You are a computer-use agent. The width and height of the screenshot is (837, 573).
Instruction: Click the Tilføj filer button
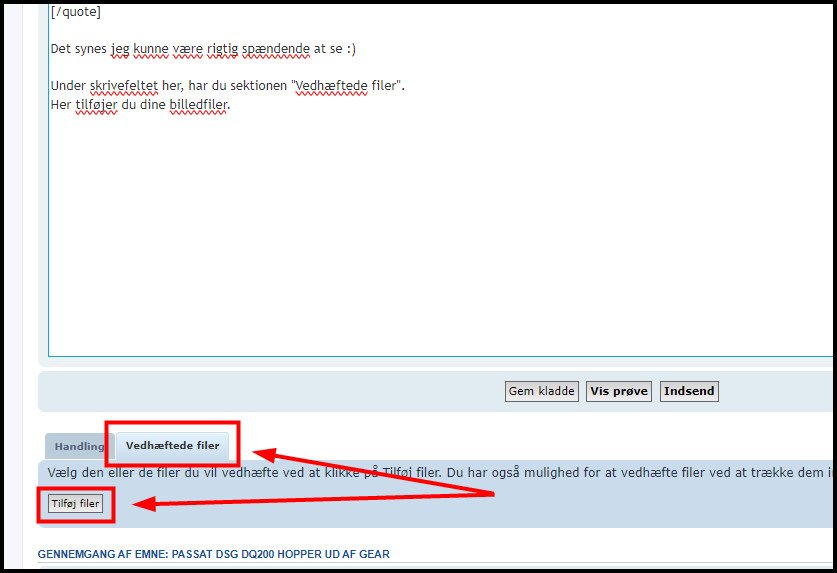(75, 504)
